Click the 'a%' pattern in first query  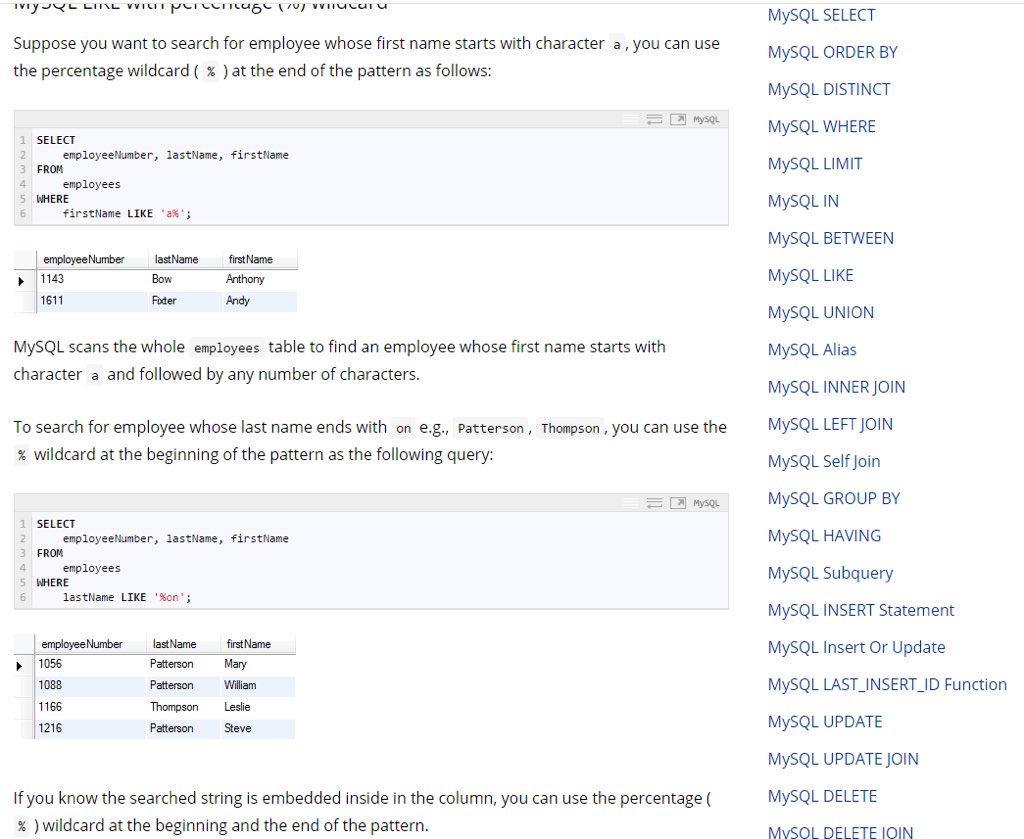(173, 214)
